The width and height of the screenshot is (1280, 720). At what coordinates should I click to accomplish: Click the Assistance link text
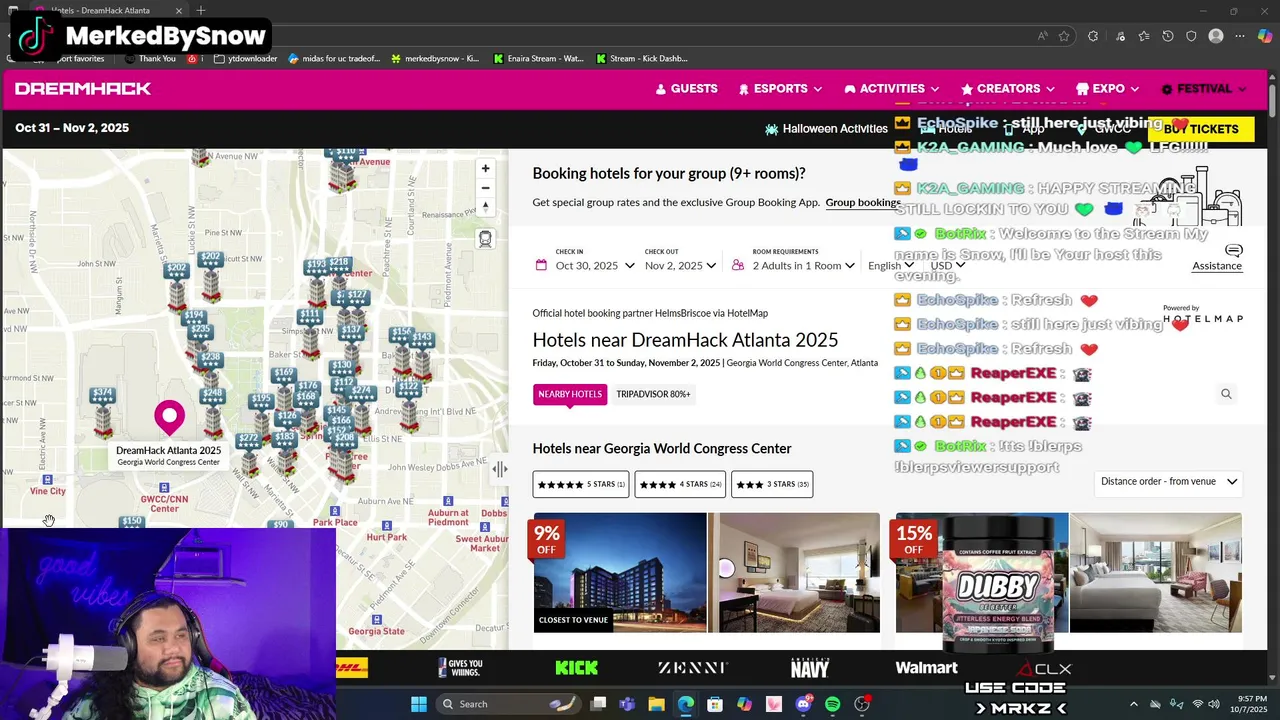click(1217, 266)
